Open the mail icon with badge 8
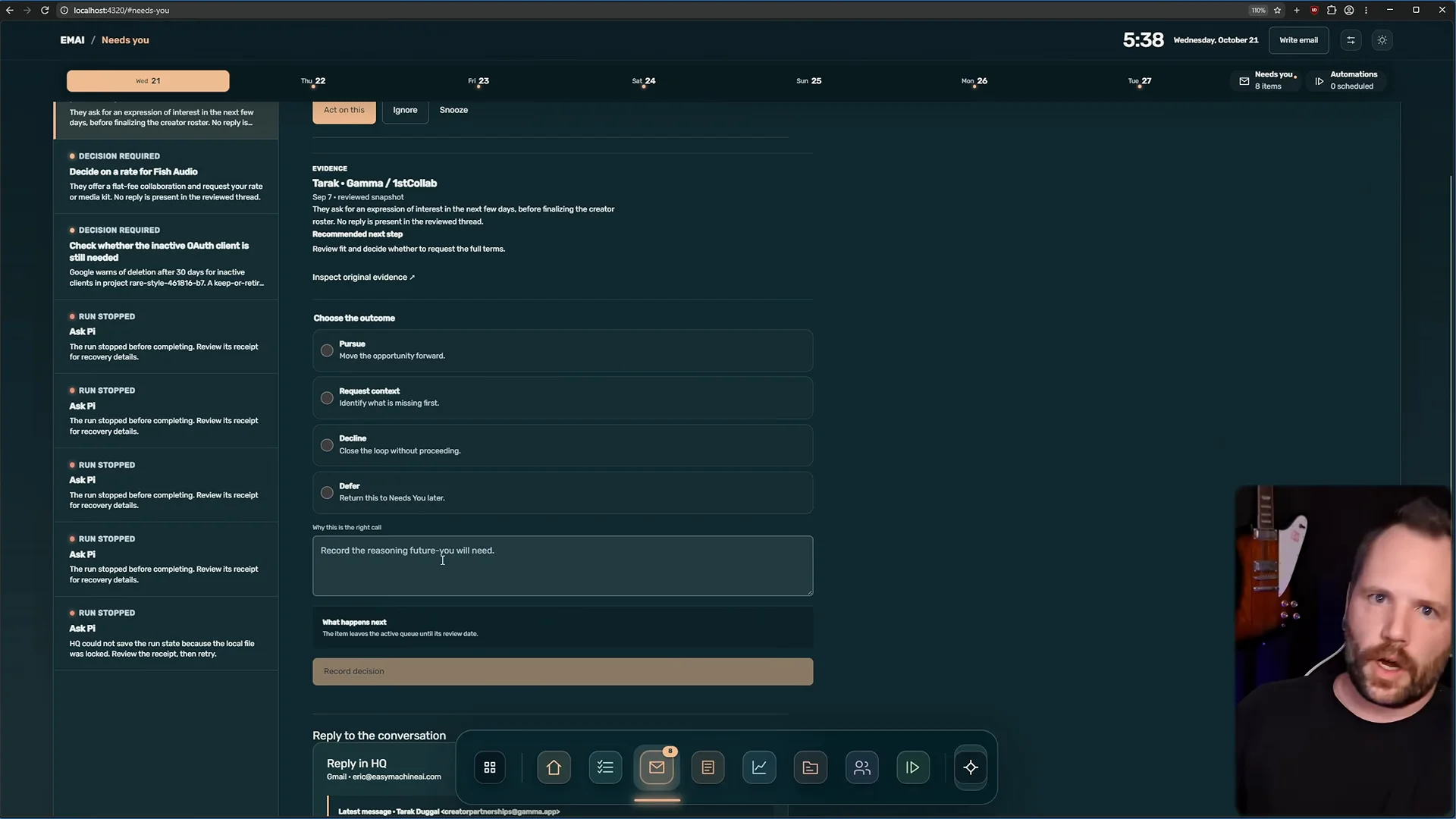The height and width of the screenshot is (819, 1456). (x=657, y=767)
